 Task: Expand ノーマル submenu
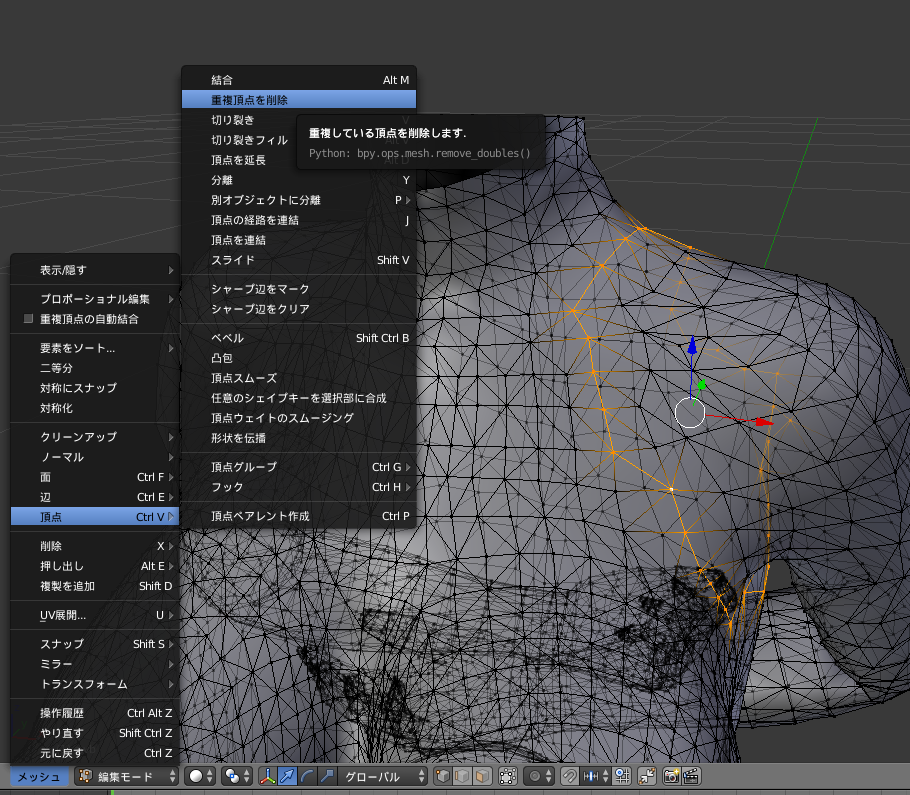(x=95, y=457)
